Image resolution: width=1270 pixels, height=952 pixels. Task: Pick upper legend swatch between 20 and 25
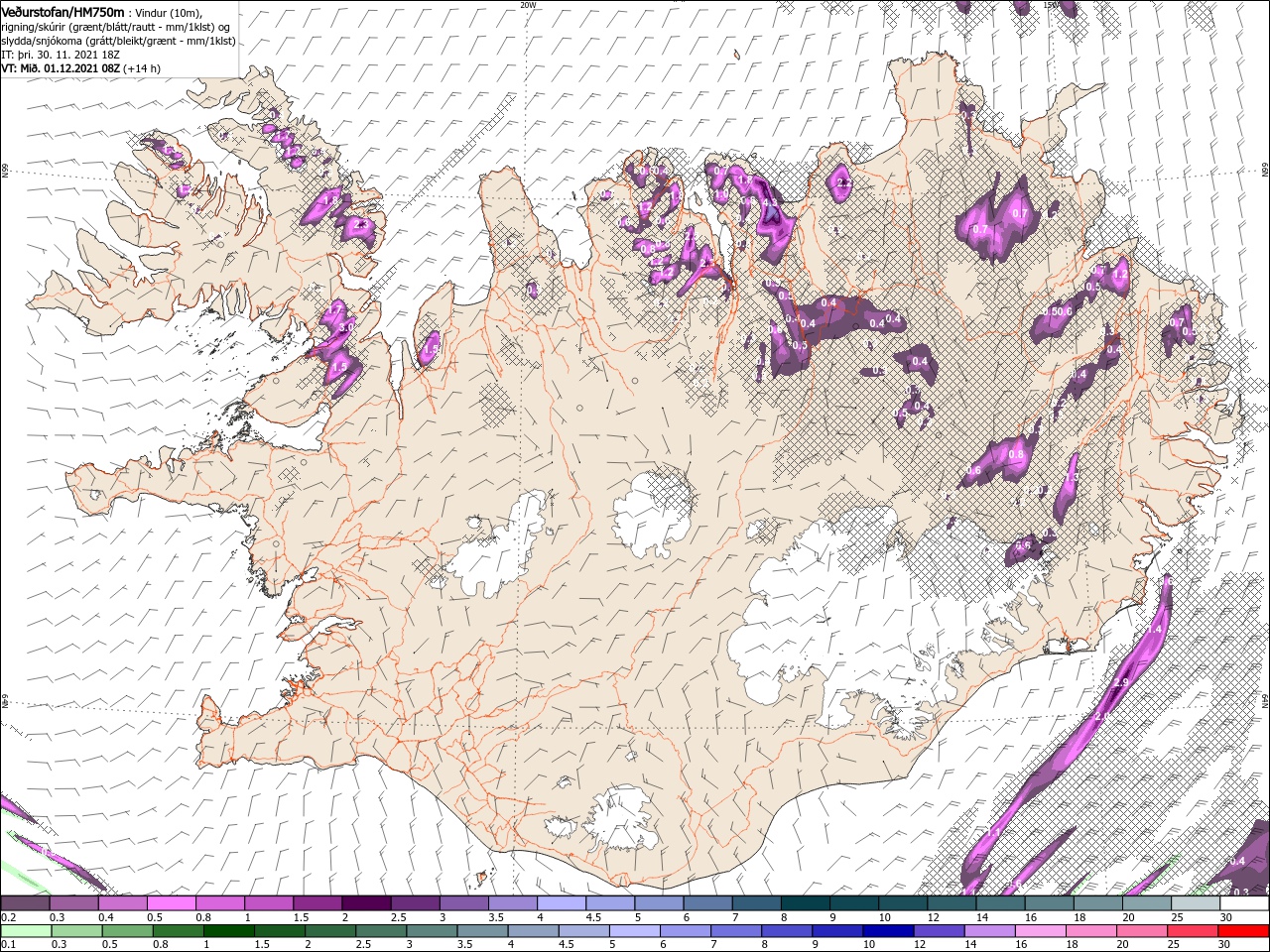point(1146,903)
